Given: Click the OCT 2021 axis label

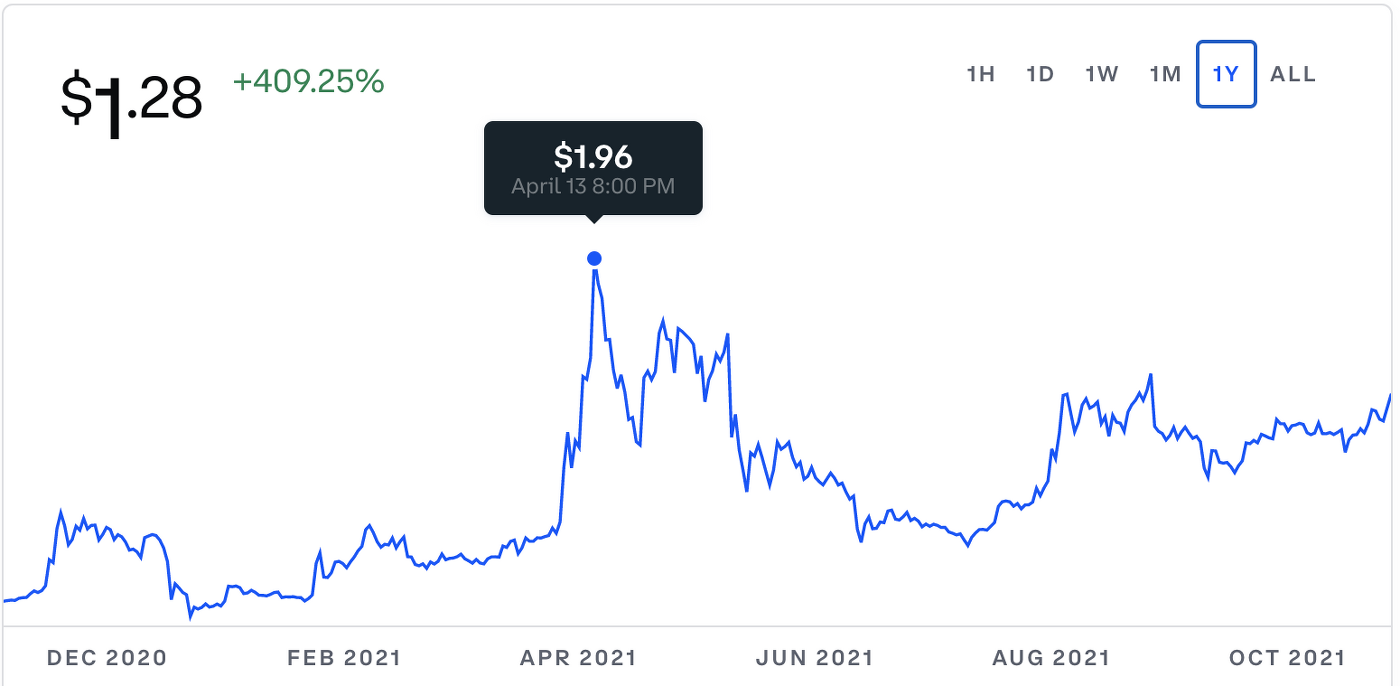Looking at the screenshot, I should (1285, 658).
